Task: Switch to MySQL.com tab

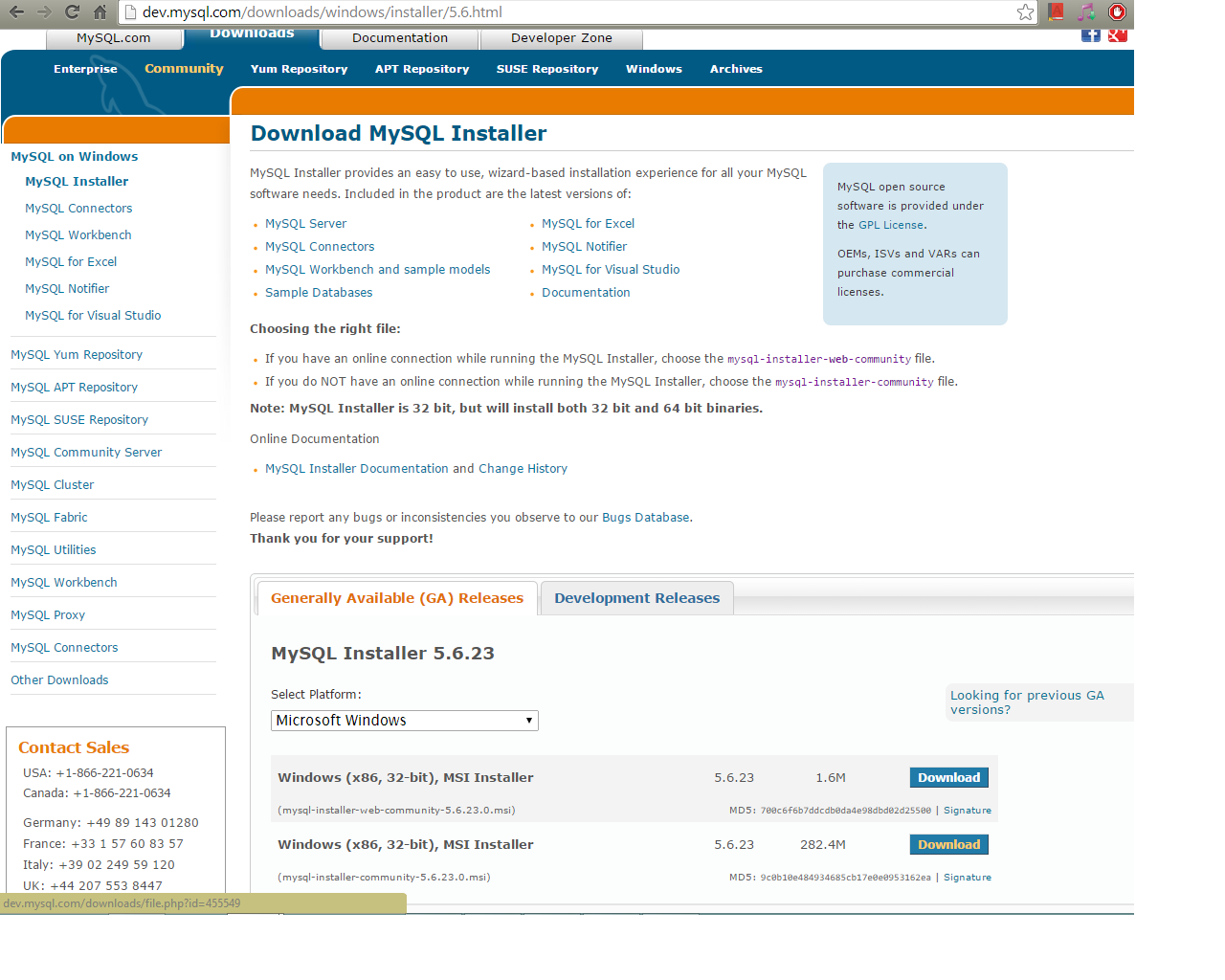Action: [114, 38]
